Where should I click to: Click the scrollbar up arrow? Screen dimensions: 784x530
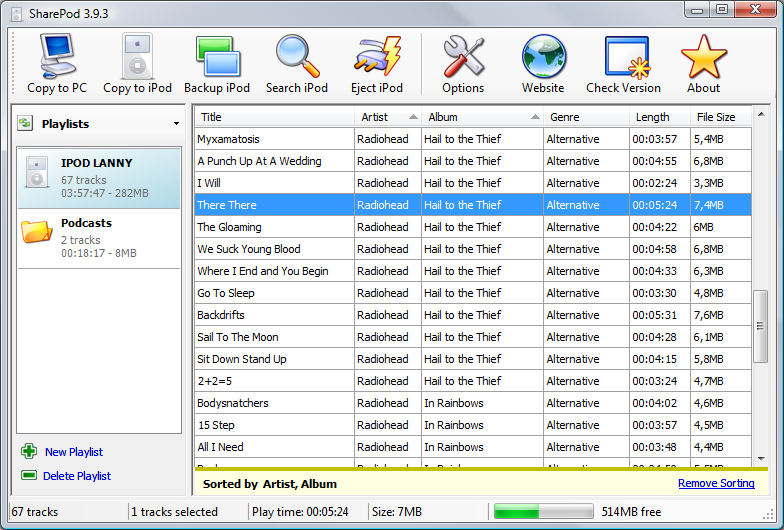coord(761,114)
